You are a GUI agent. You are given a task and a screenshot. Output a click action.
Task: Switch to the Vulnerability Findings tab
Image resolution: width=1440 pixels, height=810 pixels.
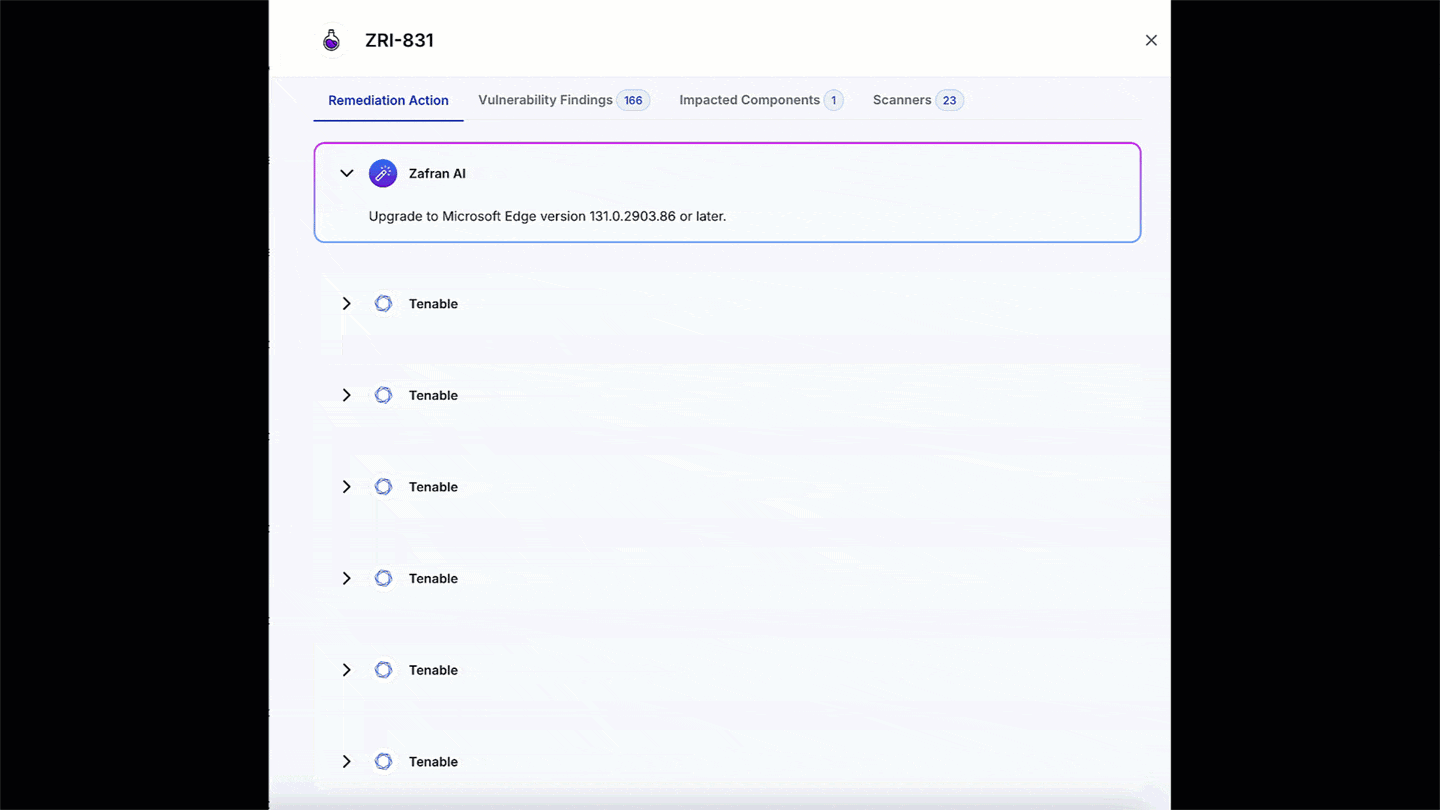tap(564, 100)
